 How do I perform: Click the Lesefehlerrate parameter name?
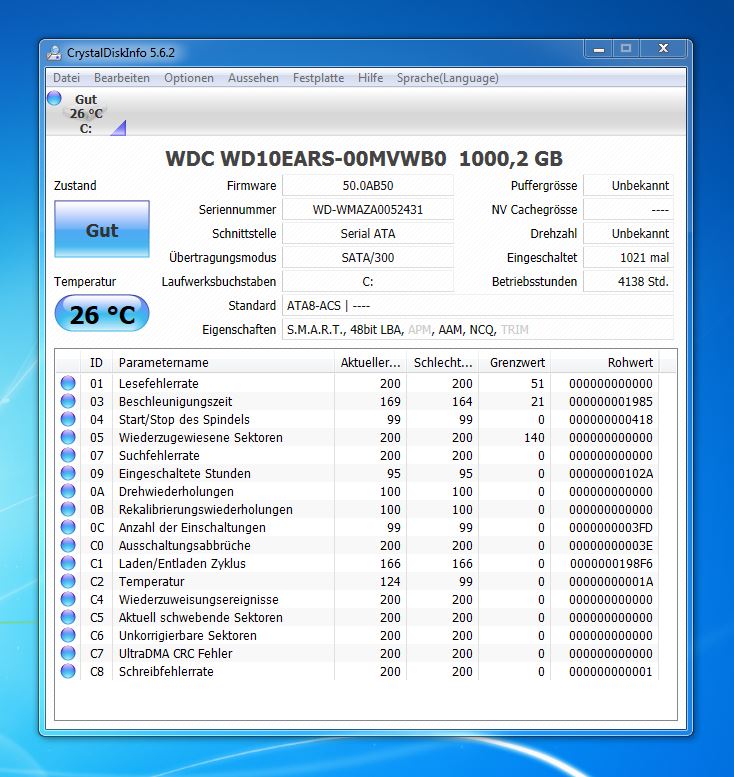pyautogui.click(x=159, y=384)
